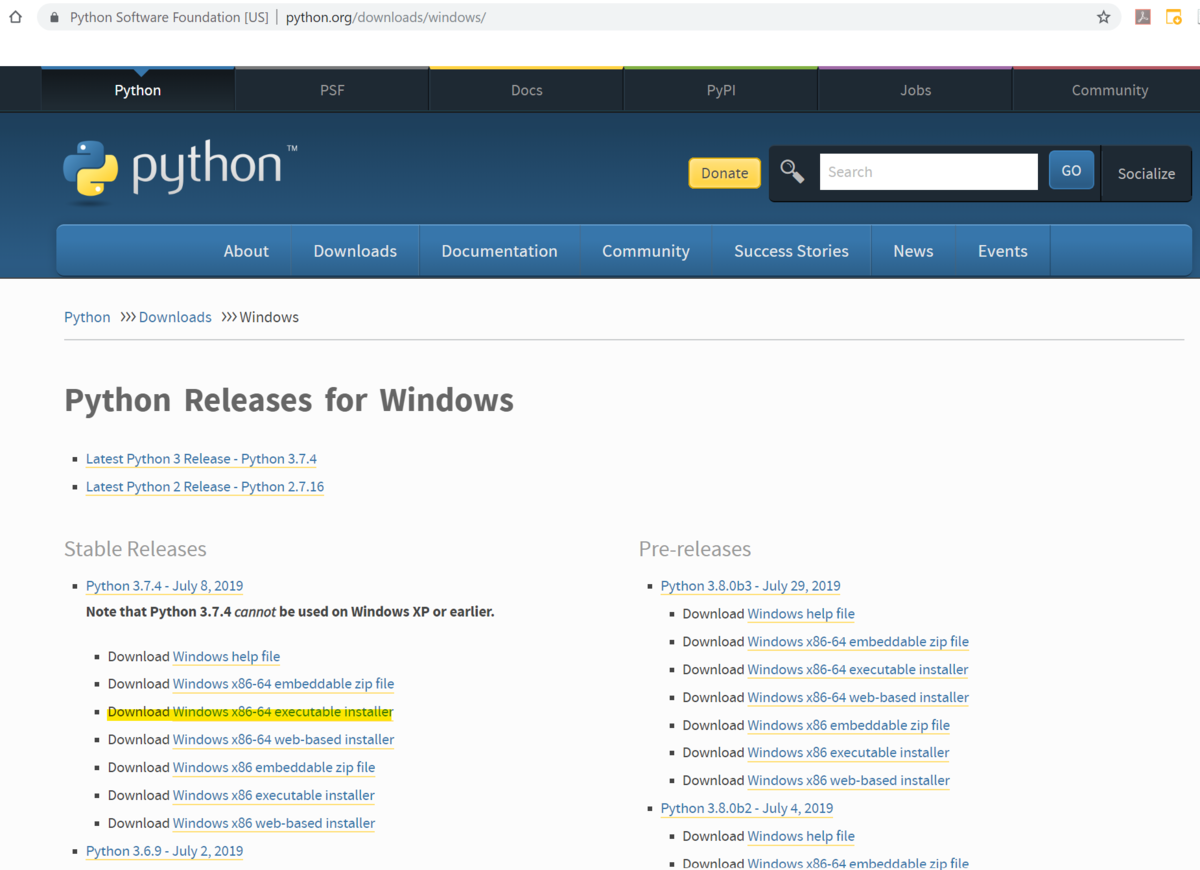Download 3.8.0b3 Windows x86 embeddable zip file
This screenshot has width=1200, height=870.
(849, 726)
